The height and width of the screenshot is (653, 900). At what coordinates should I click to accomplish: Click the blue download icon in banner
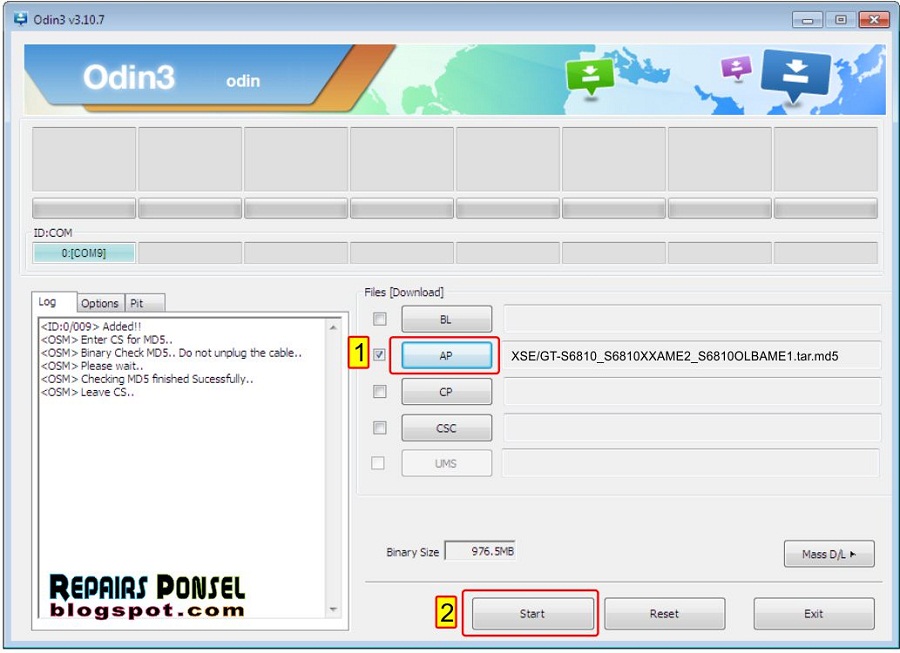pos(796,75)
